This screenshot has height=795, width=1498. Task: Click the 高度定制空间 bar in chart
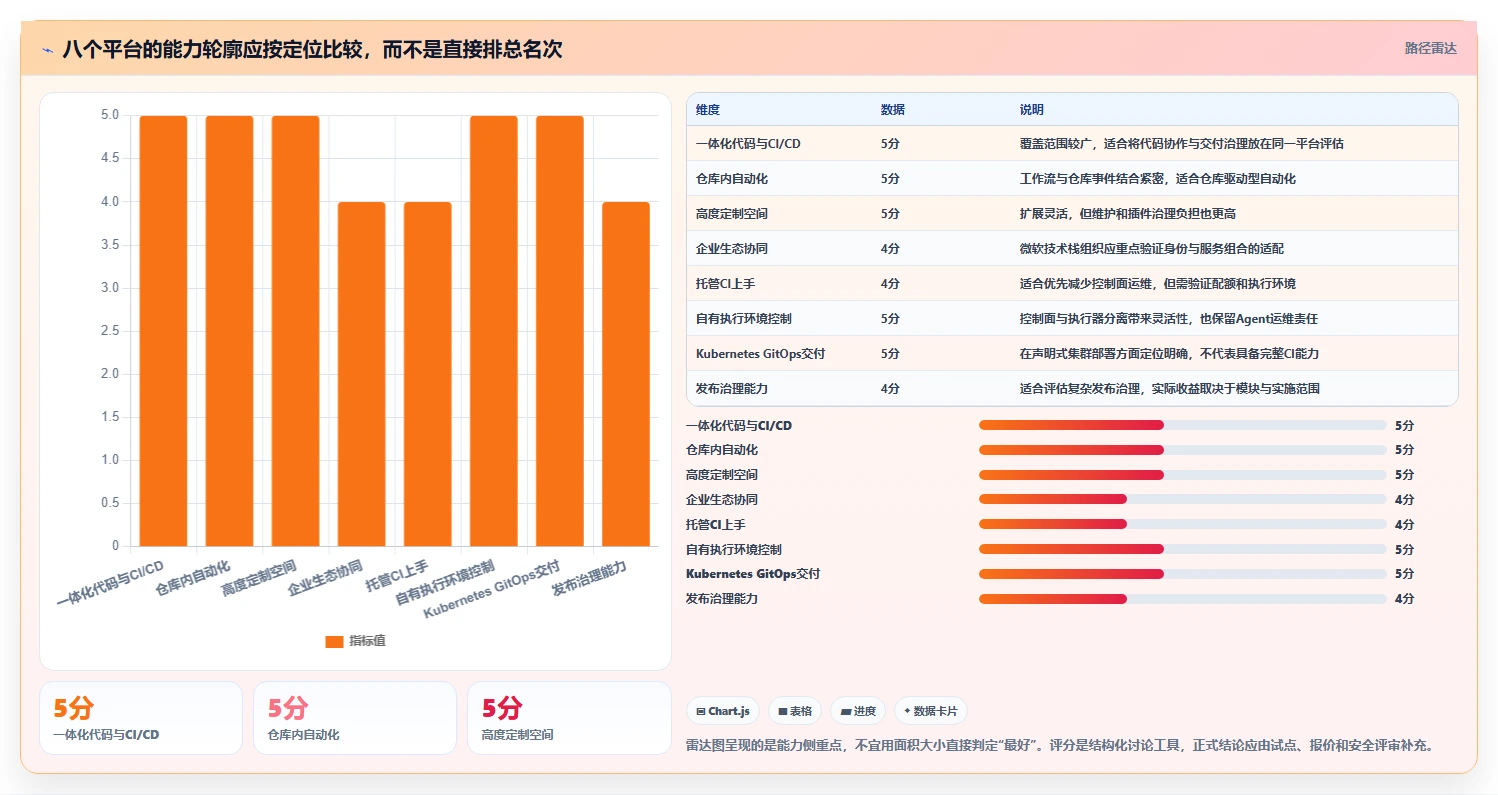(x=295, y=331)
